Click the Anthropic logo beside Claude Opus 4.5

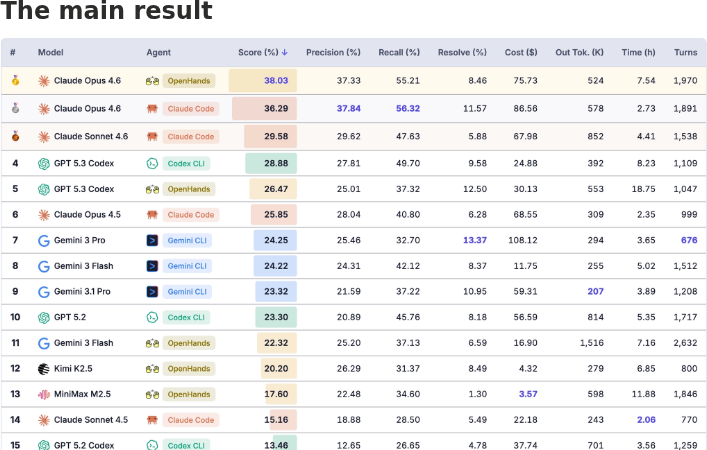click(44, 215)
